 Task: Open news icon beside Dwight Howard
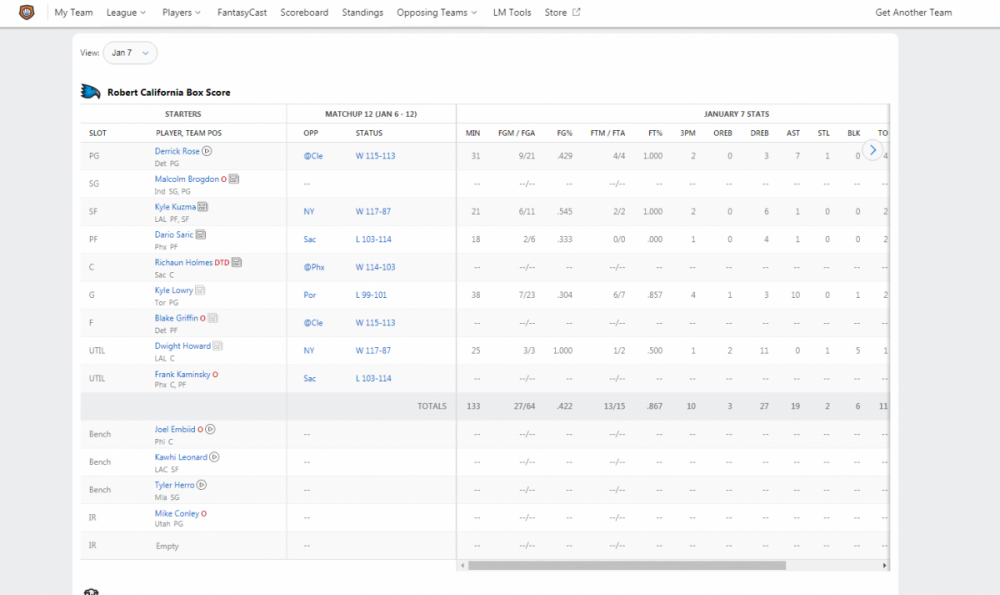pos(217,346)
